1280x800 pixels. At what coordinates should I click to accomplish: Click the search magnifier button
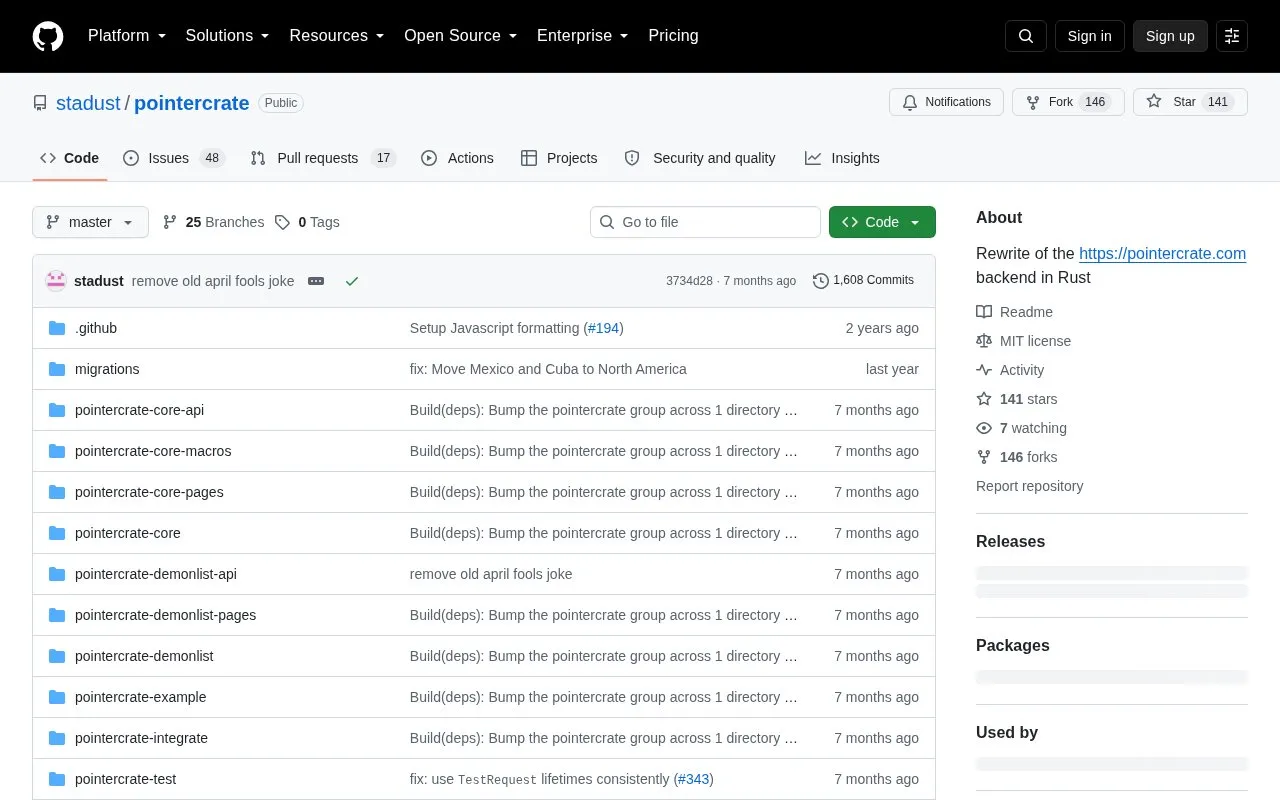click(x=1026, y=36)
